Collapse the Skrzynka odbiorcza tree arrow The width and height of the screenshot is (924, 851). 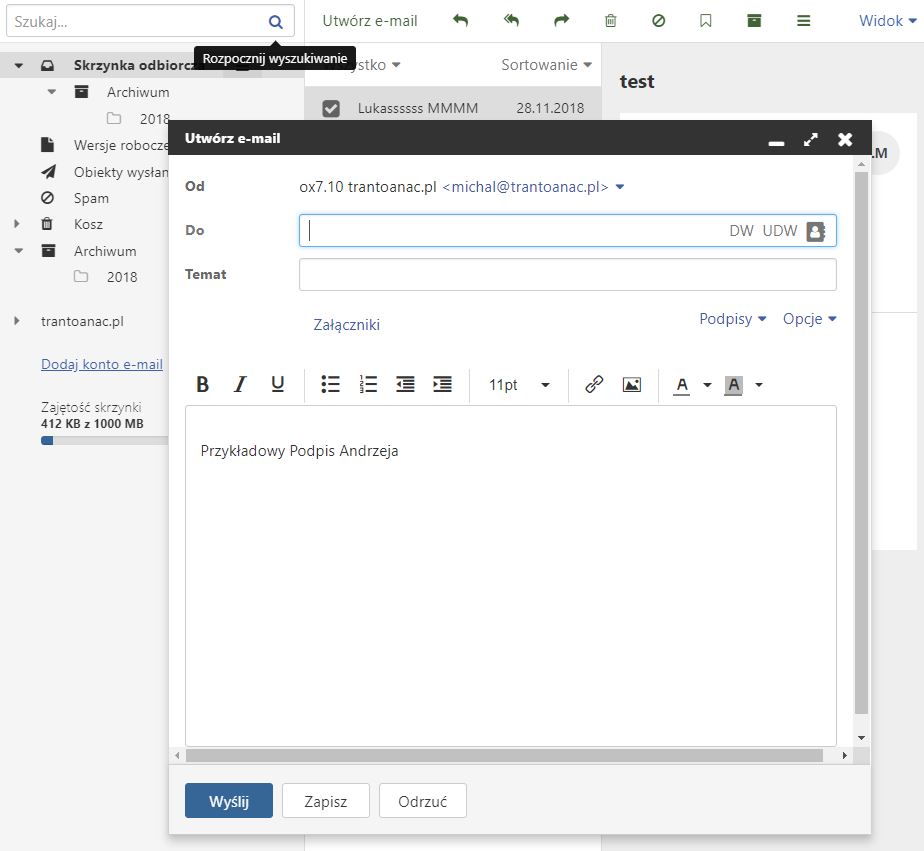[x=19, y=65]
